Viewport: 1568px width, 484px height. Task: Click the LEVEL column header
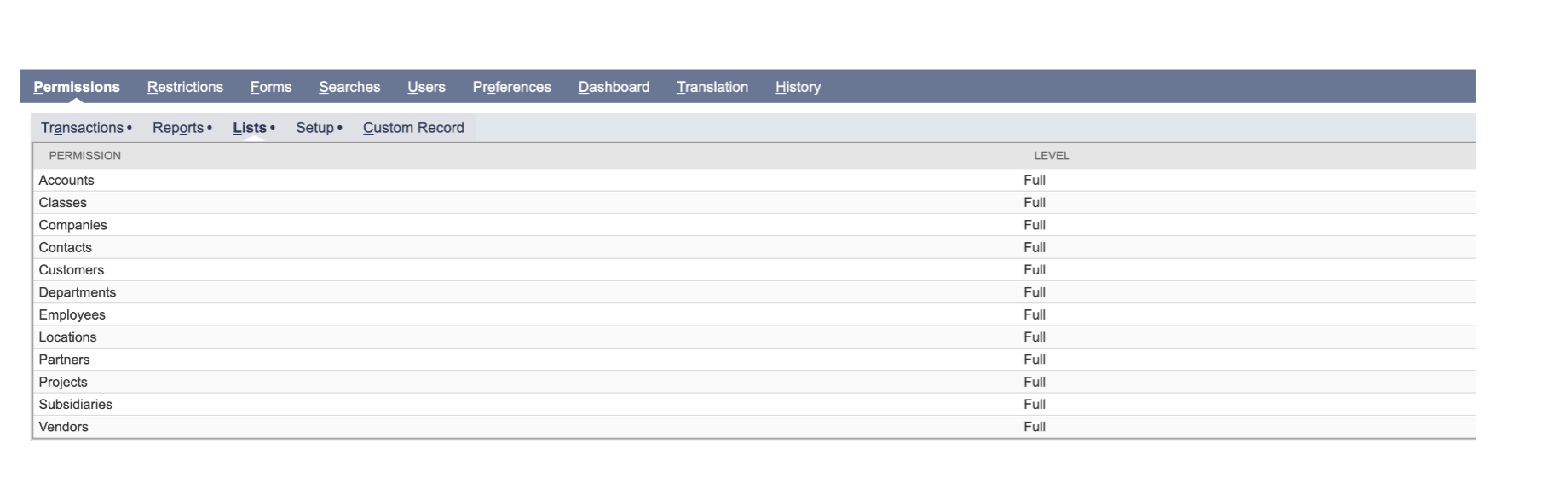coord(1052,156)
